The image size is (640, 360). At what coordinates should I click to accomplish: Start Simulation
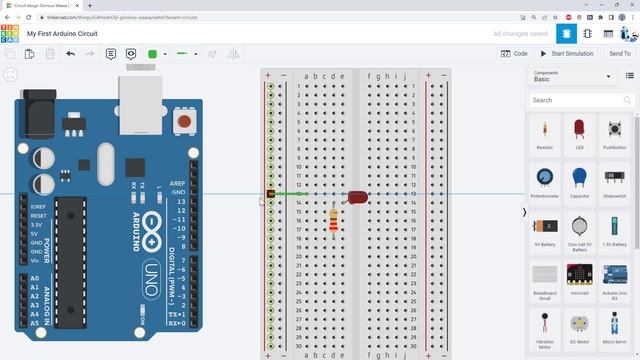pos(567,53)
